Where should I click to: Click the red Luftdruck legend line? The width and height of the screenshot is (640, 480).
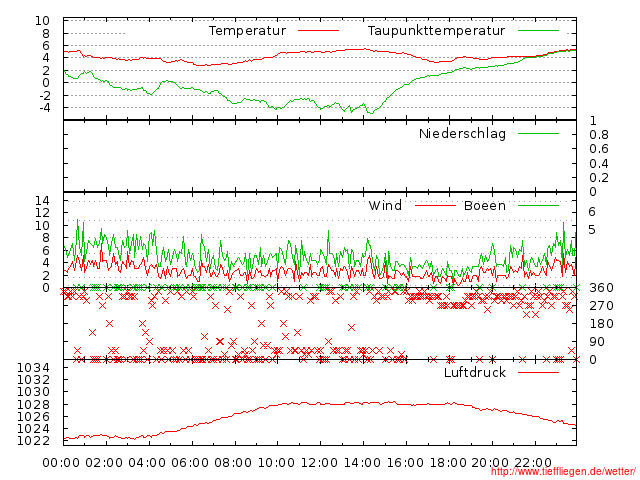click(538, 372)
